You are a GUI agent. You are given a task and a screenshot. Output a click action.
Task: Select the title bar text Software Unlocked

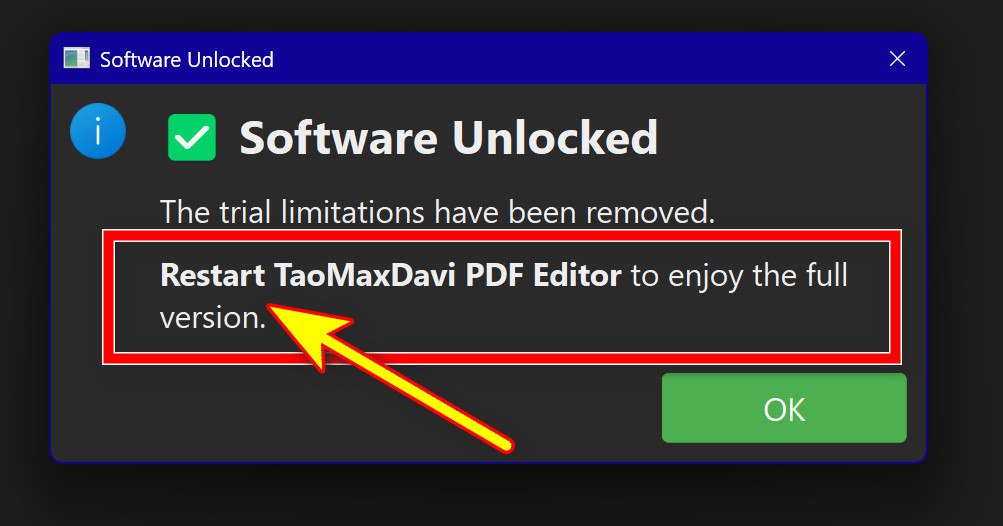(187, 60)
